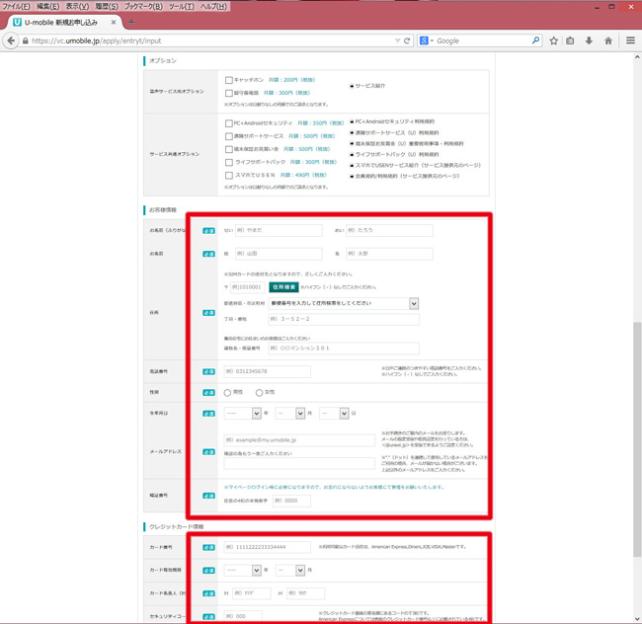642x624 pixels.
Task: Click the email confirmation input field
Action: click(x=299, y=463)
